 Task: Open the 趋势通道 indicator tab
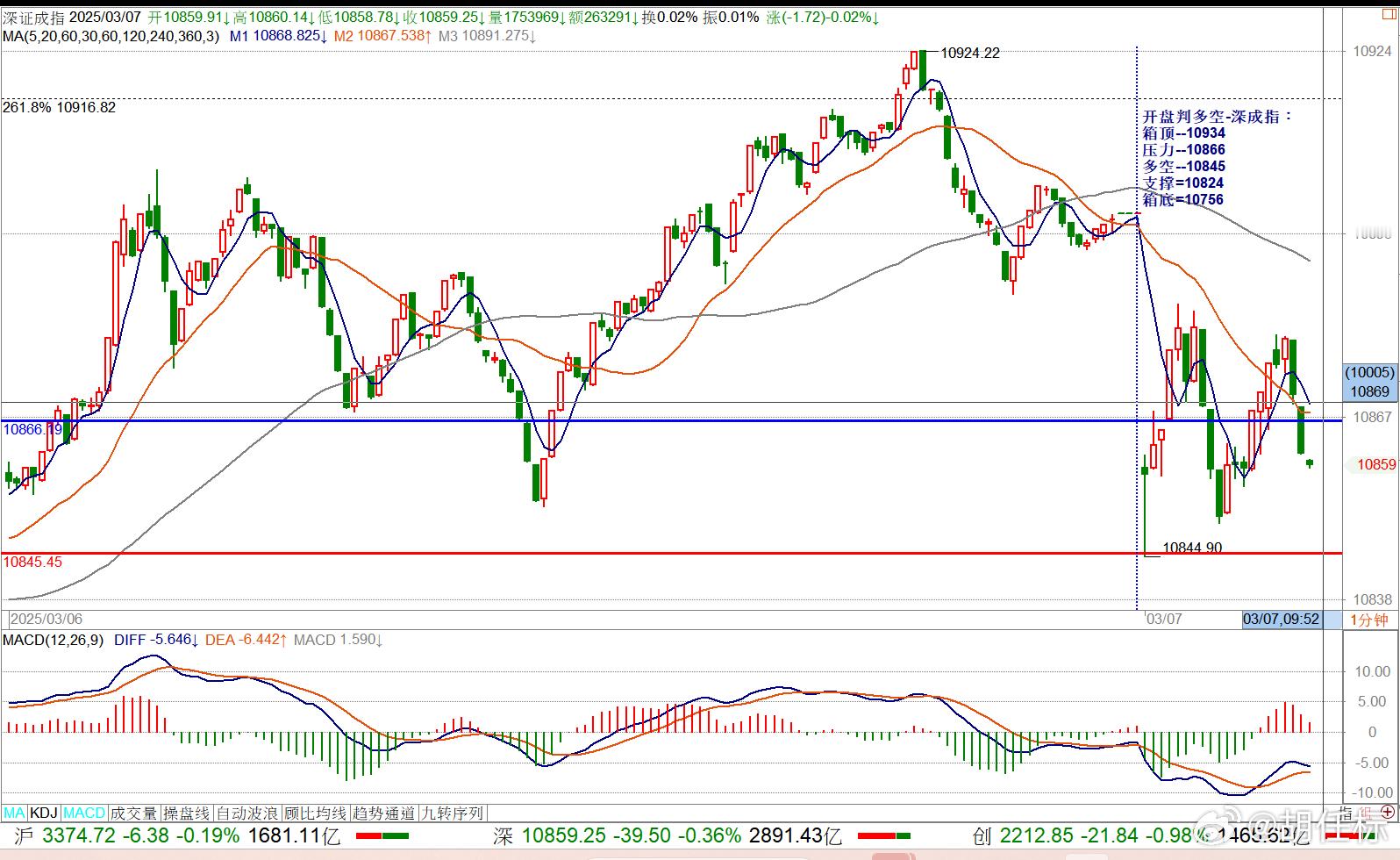[384, 813]
